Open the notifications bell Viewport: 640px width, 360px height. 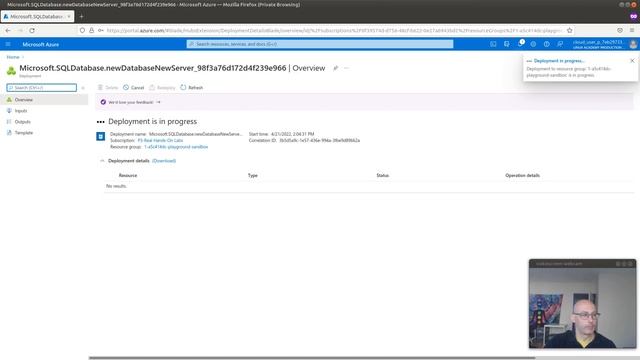click(x=520, y=44)
